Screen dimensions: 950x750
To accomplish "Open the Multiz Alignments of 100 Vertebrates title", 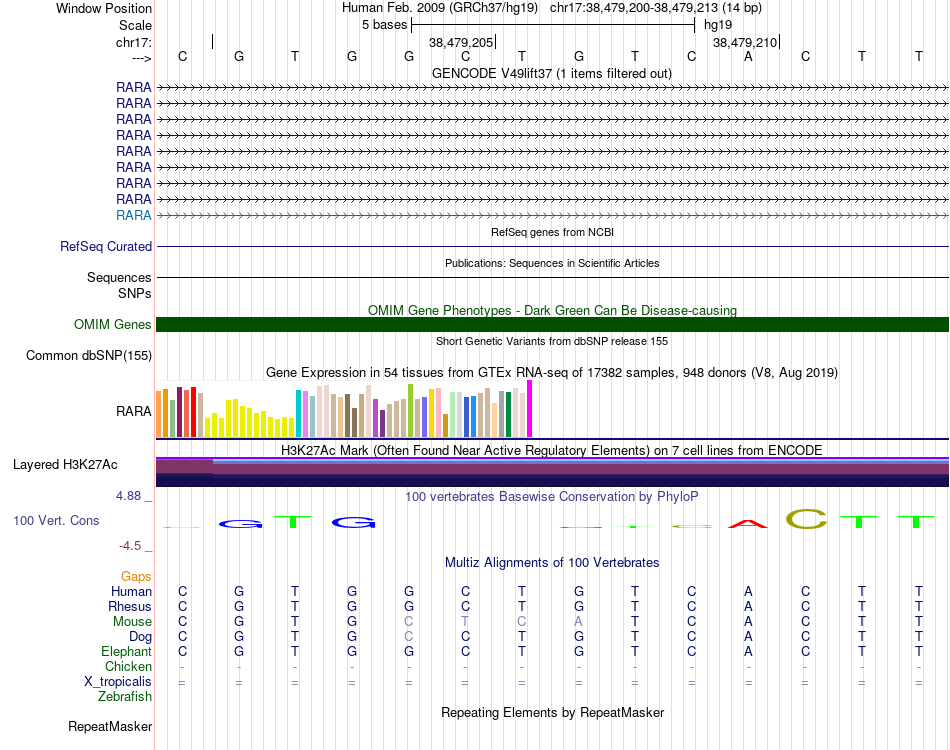I will coord(552,563).
